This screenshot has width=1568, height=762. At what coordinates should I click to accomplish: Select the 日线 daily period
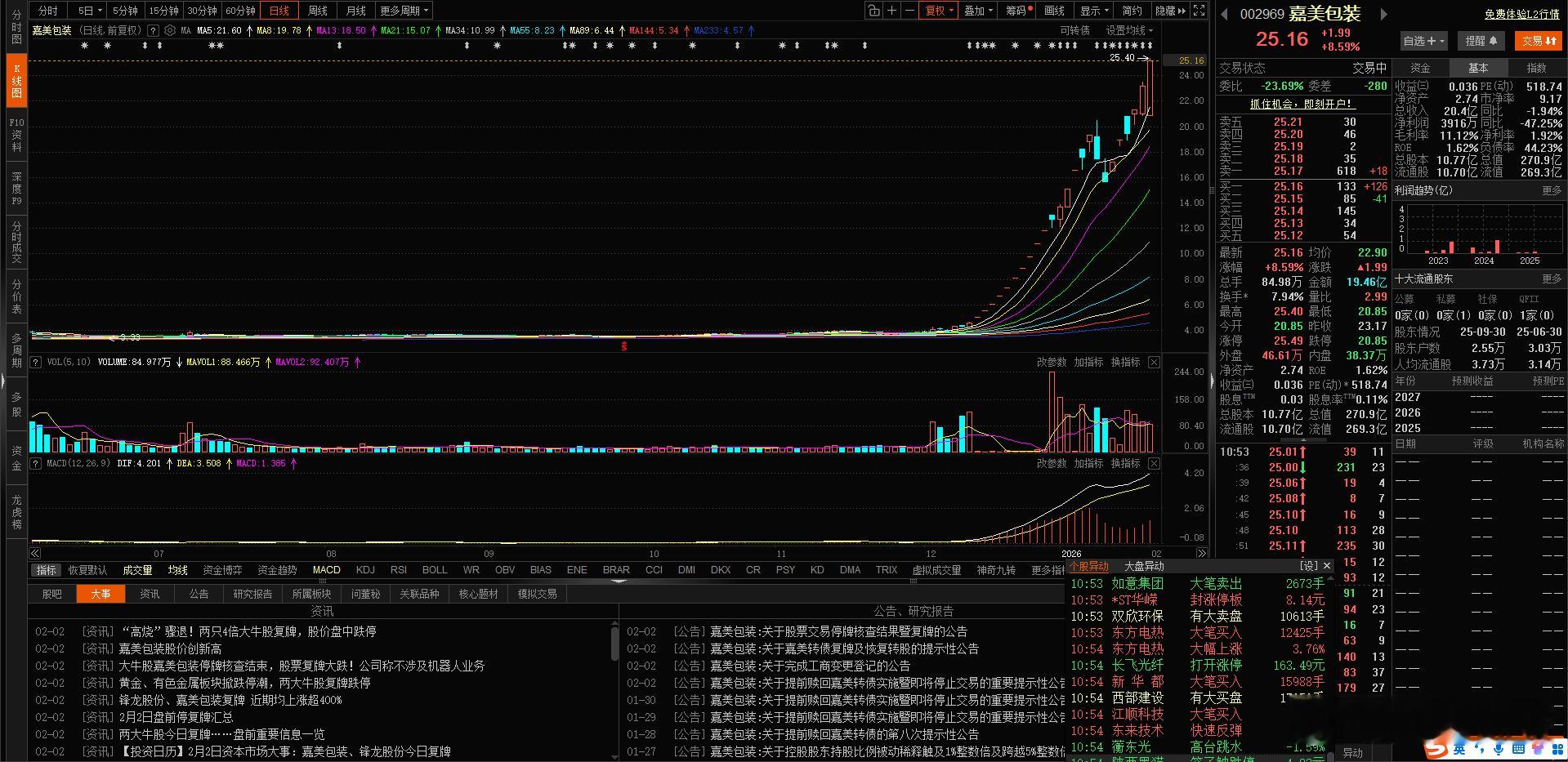[x=279, y=11]
